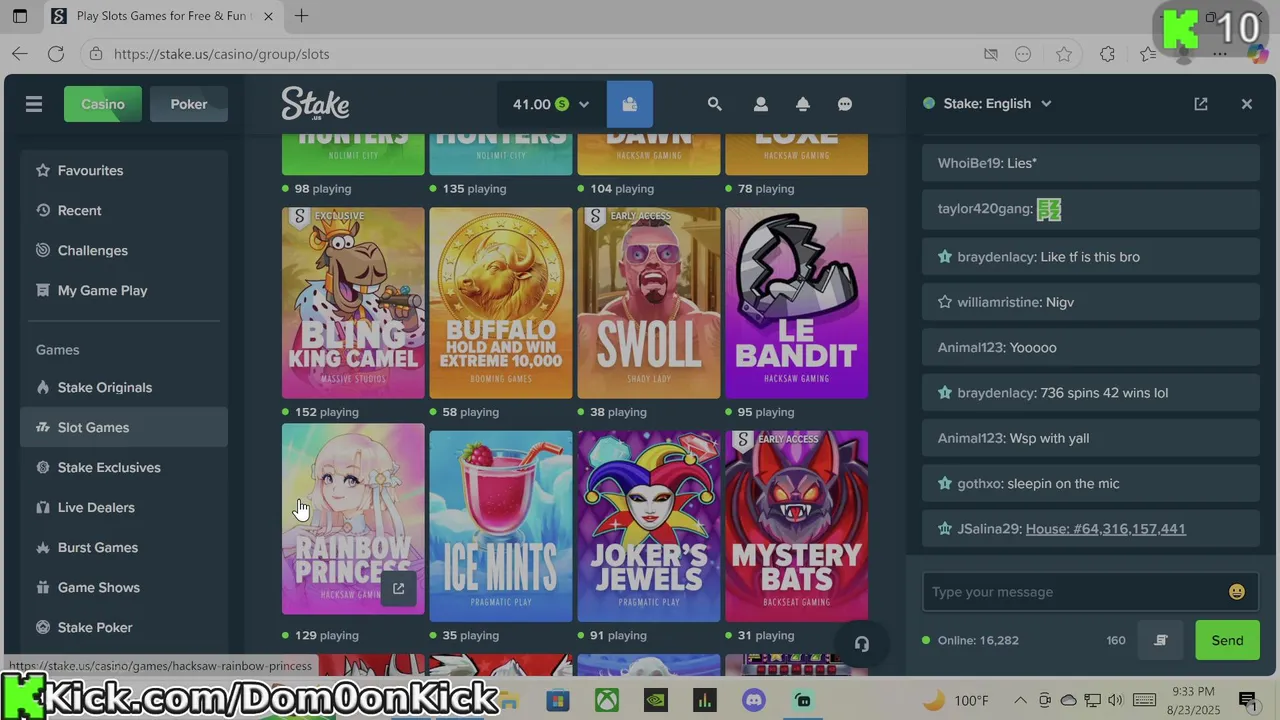This screenshot has height=720, width=1280.
Task: Click the live support headset icon
Action: pos(862,644)
